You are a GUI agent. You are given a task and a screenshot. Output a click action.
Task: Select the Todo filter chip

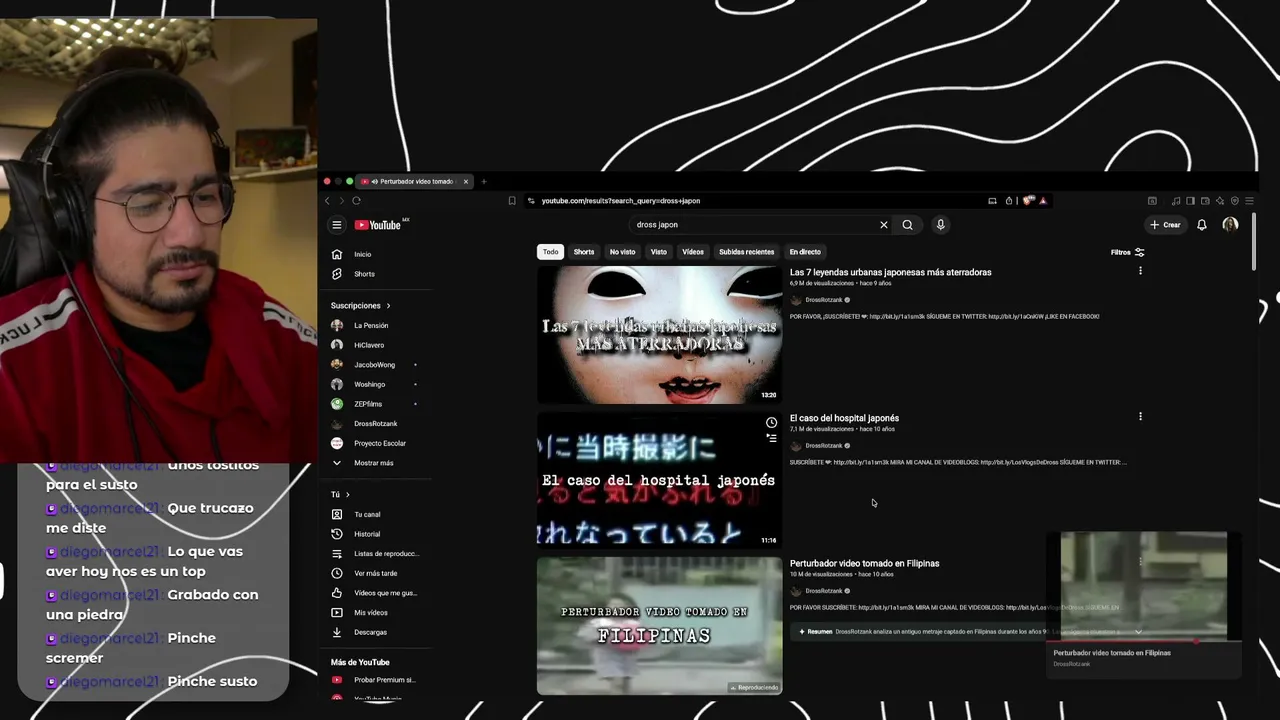pyautogui.click(x=550, y=252)
